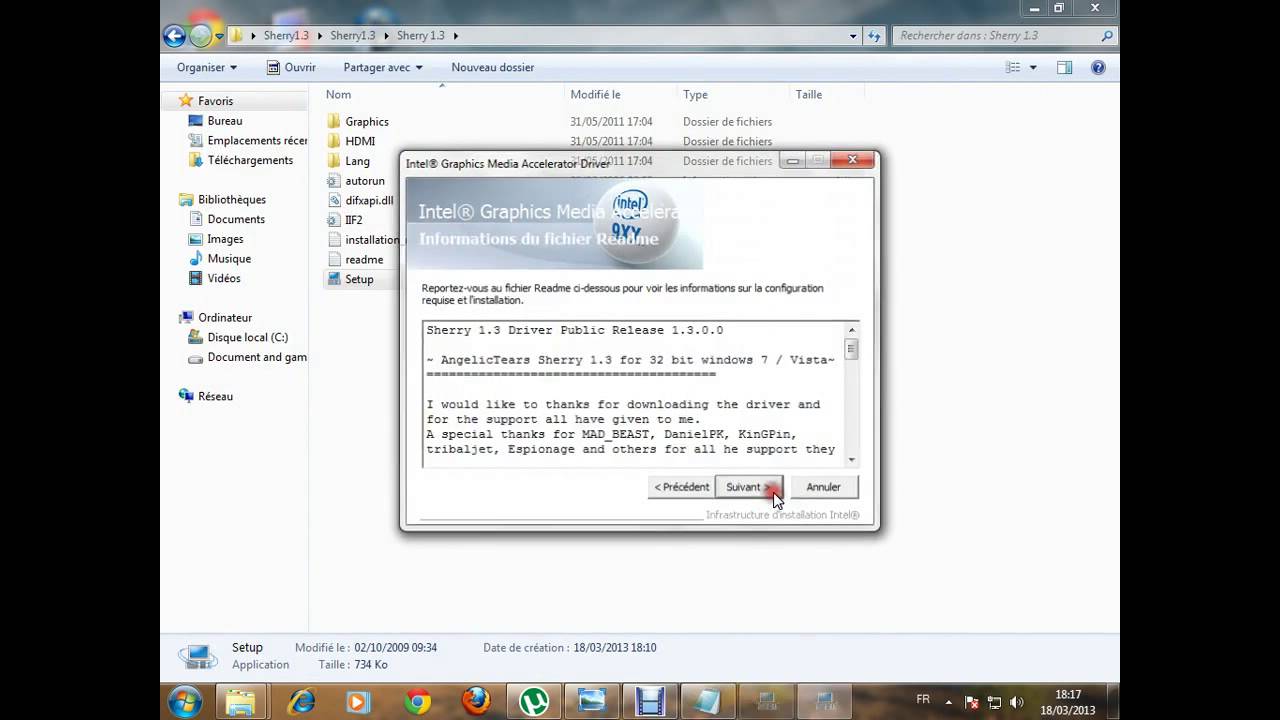Show hidden system tray icons
The height and width of the screenshot is (720, 1280).
(948, 702)
